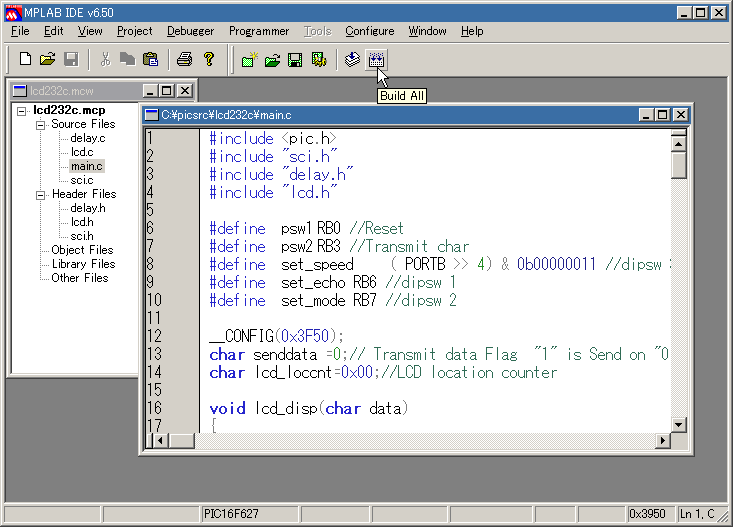Select delay.h in Header Files
This screenshot has width=733, height=527.
pos(88,208)
